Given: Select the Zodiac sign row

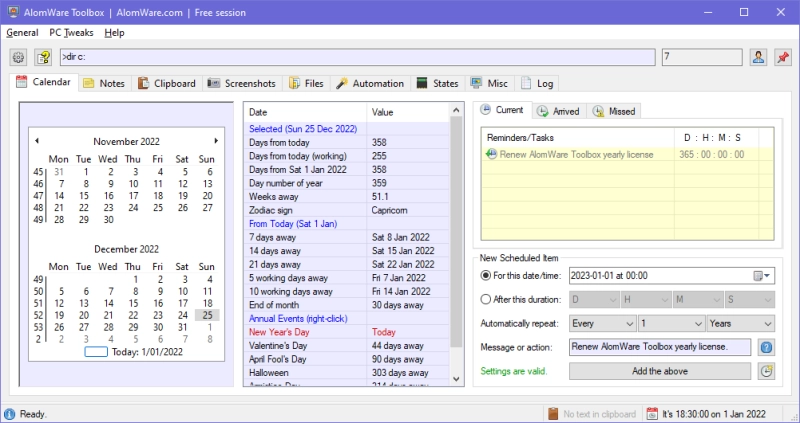Looking at the screenshot, I should click(x=347, y=210).
